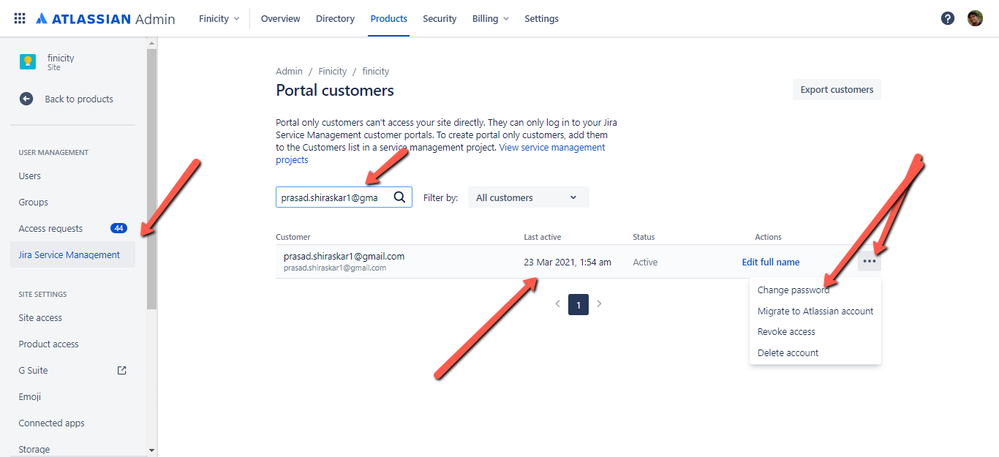Click the Back to products arrow icon
This screenshot has height=457, width=999.
(26, 99)
